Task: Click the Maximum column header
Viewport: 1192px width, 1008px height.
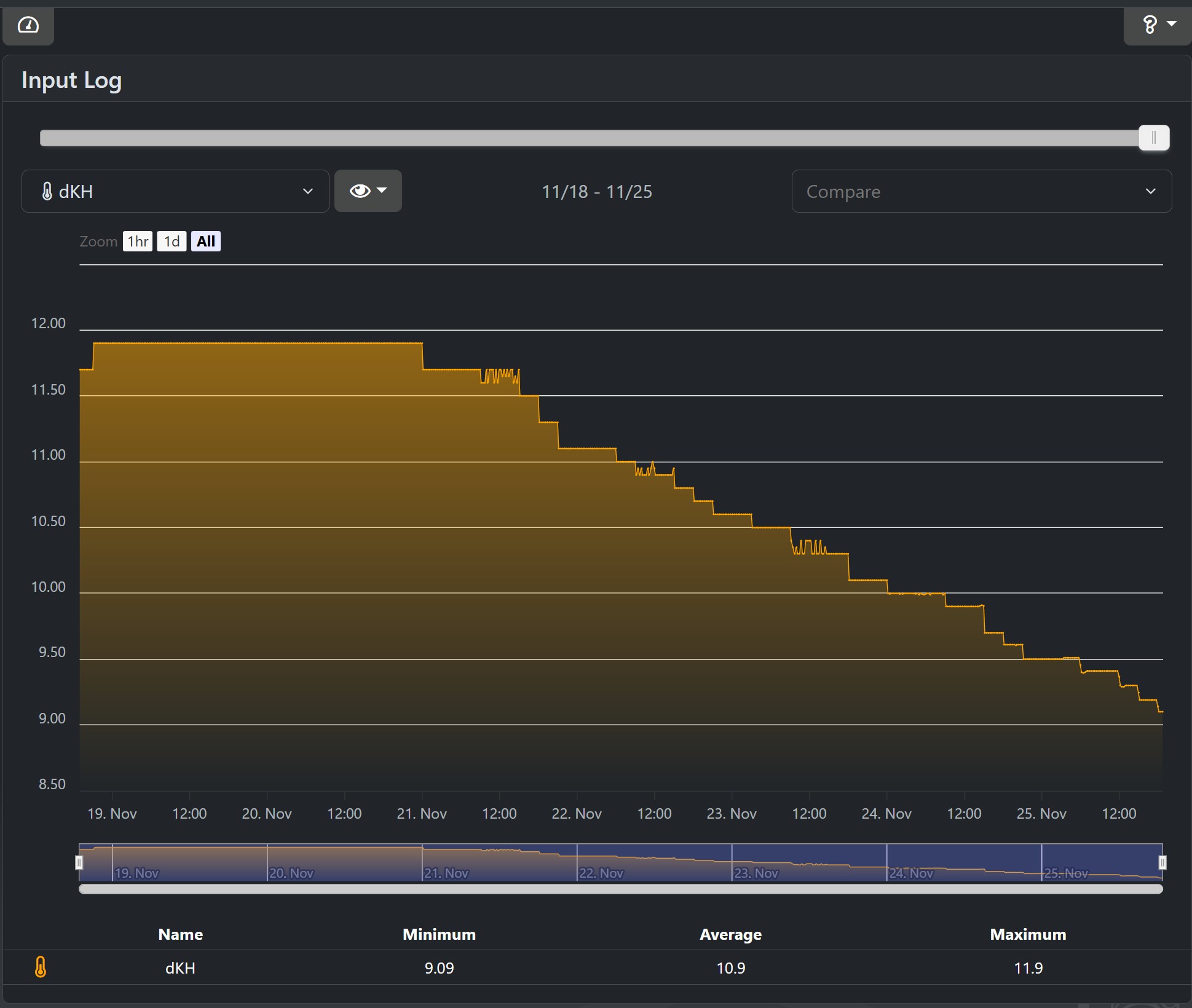Action: click(1028, 934)
